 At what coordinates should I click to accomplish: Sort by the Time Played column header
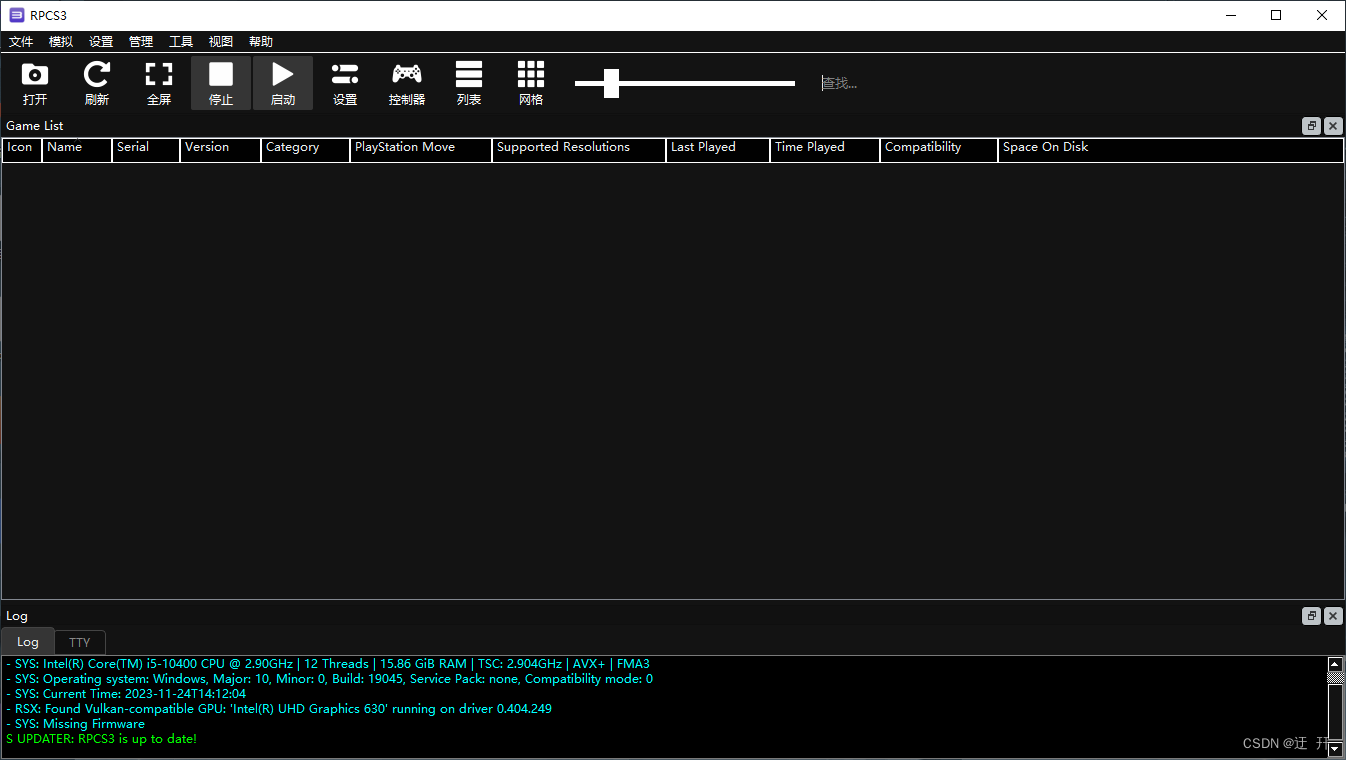[x=825, y=148]
